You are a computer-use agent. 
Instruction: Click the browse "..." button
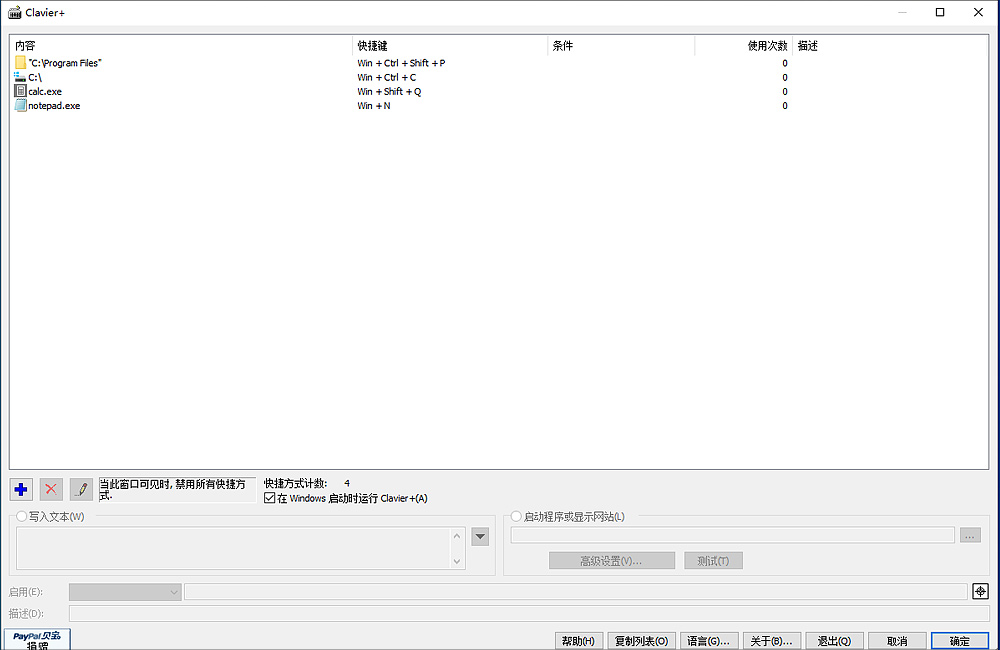(970, 535)
